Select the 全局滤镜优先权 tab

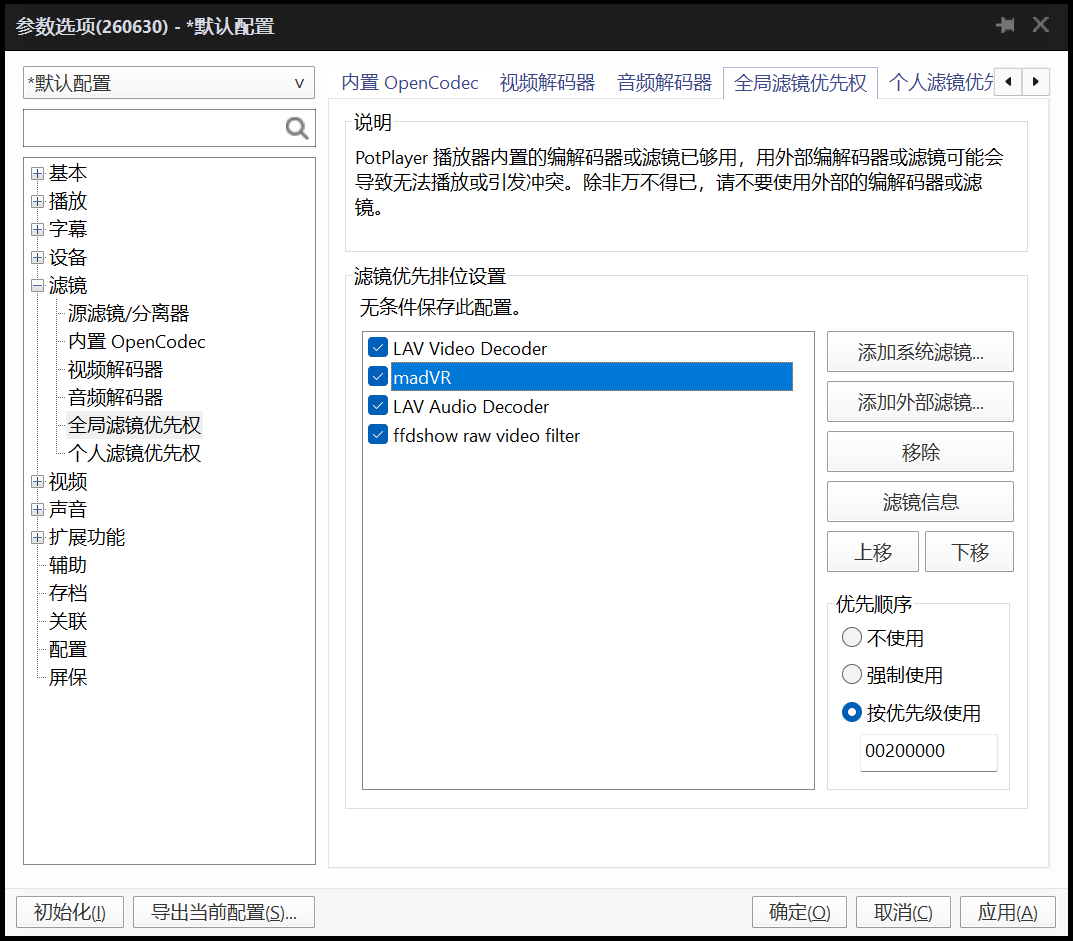800,83
